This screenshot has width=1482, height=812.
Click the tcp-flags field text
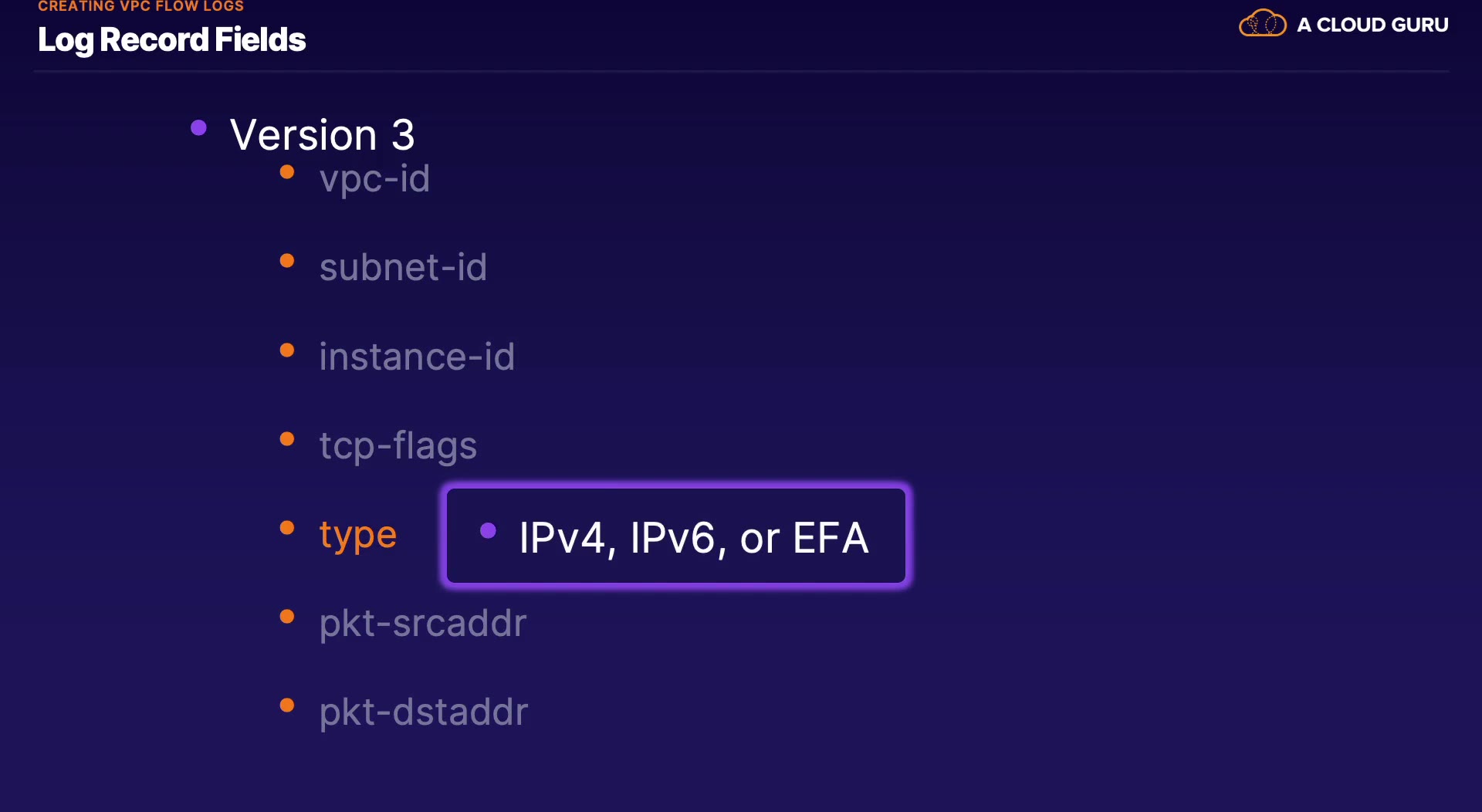(x=398, y=445)
